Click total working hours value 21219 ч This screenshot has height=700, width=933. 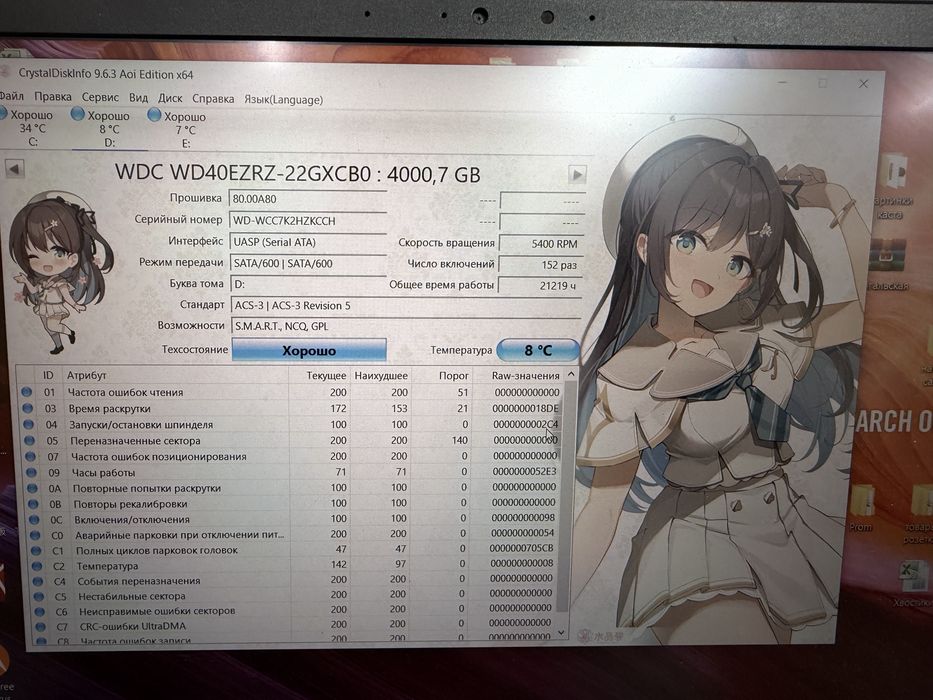click(540, 286)
